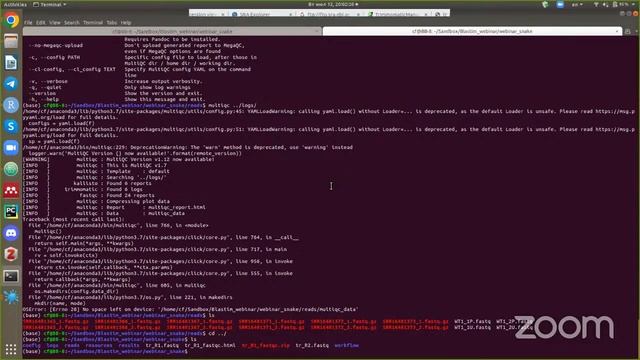Open the Terminal app menu in the top bar
Viewport: 640px width, 360px height.
tap(49, 4)
